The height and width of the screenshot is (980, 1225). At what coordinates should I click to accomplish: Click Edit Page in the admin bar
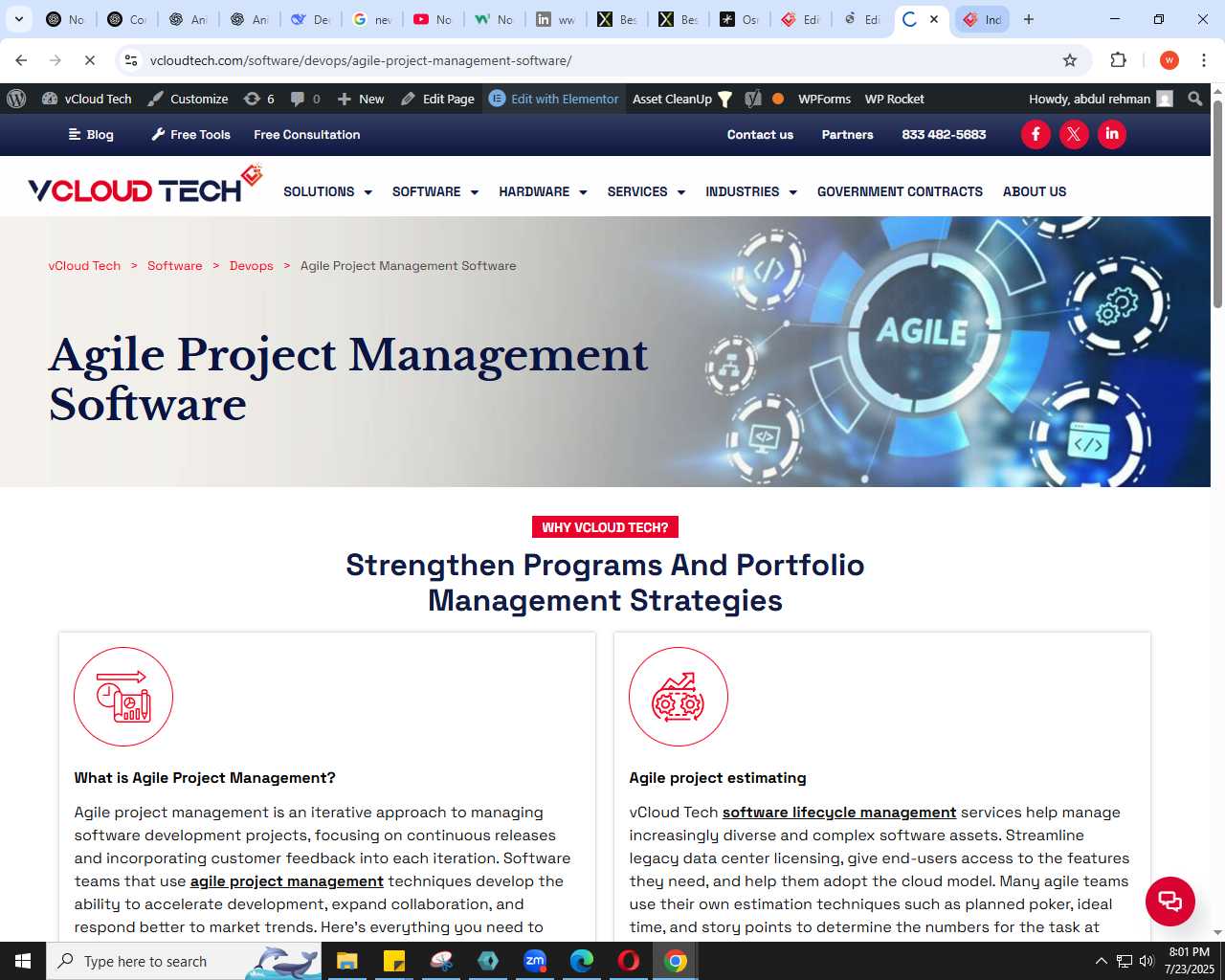coord(437,99)
